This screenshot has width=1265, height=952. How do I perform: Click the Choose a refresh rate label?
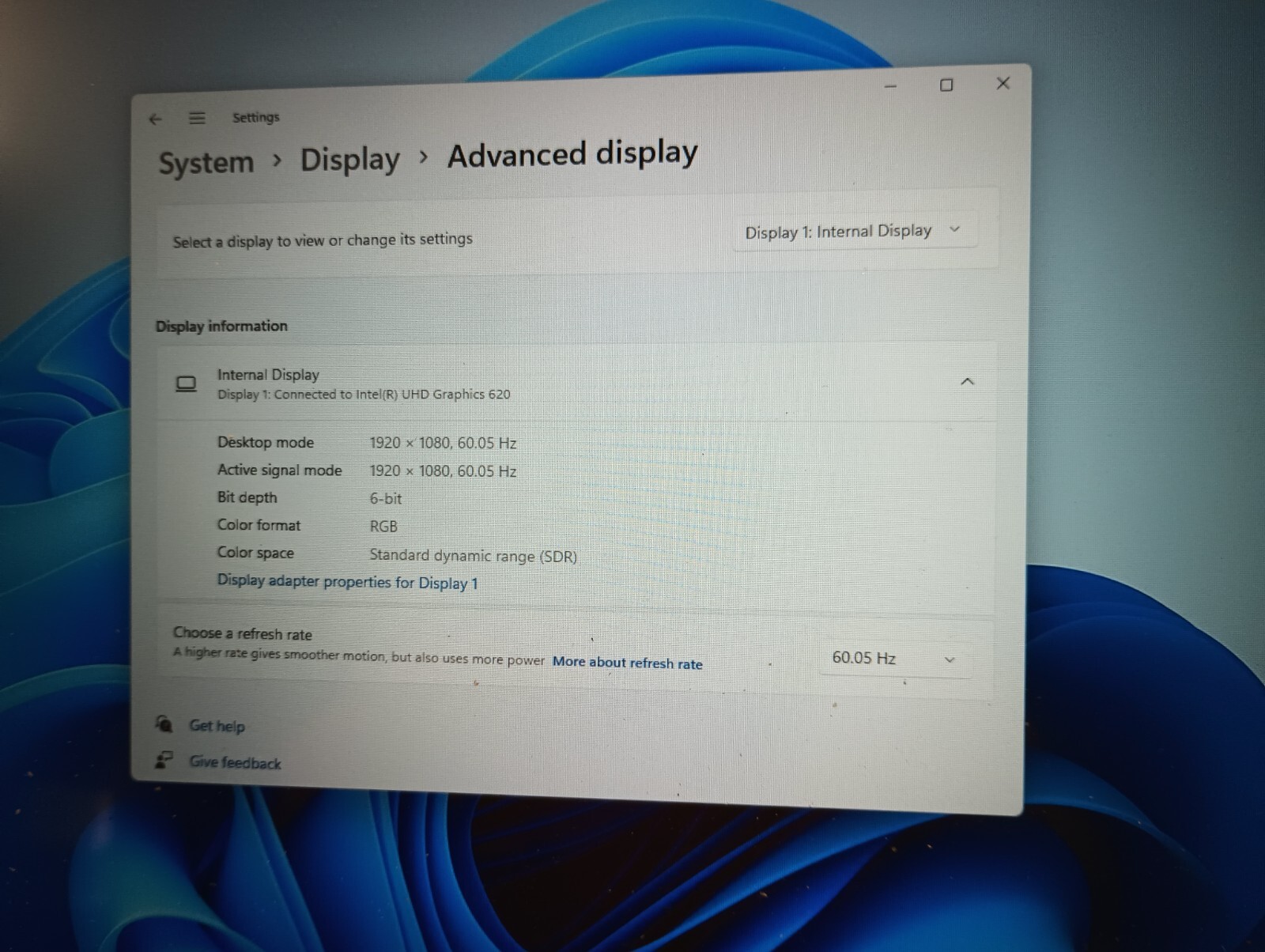coord(243,633)
